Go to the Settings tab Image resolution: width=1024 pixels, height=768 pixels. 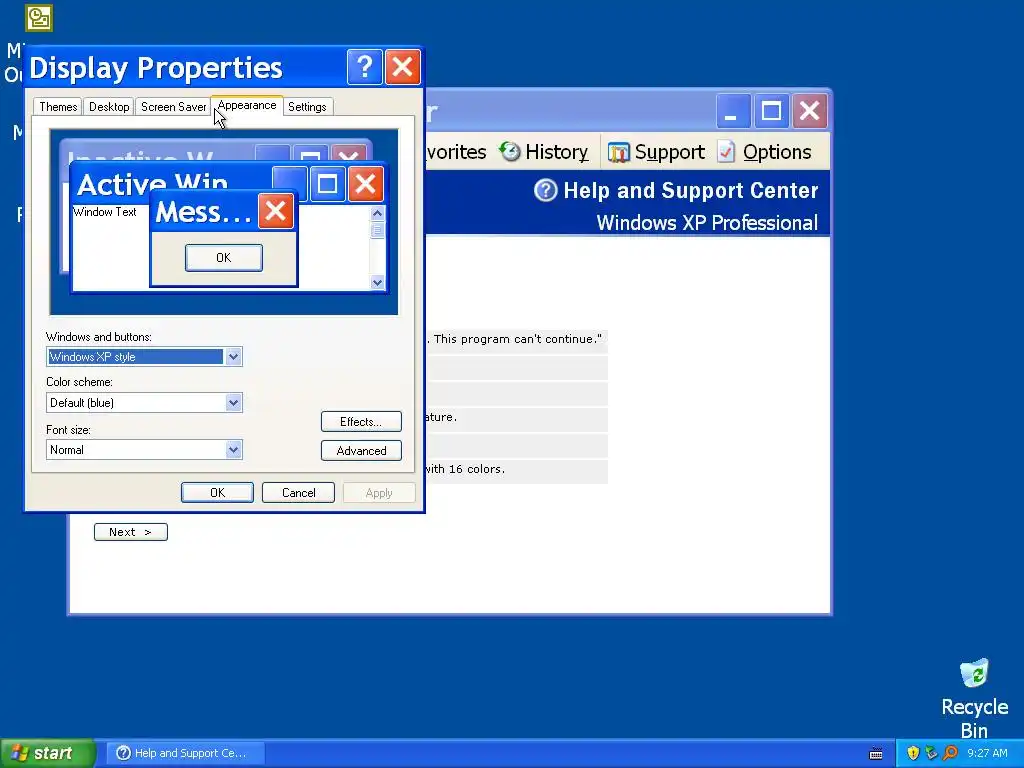pyautogui.click(x=307, y=106)
